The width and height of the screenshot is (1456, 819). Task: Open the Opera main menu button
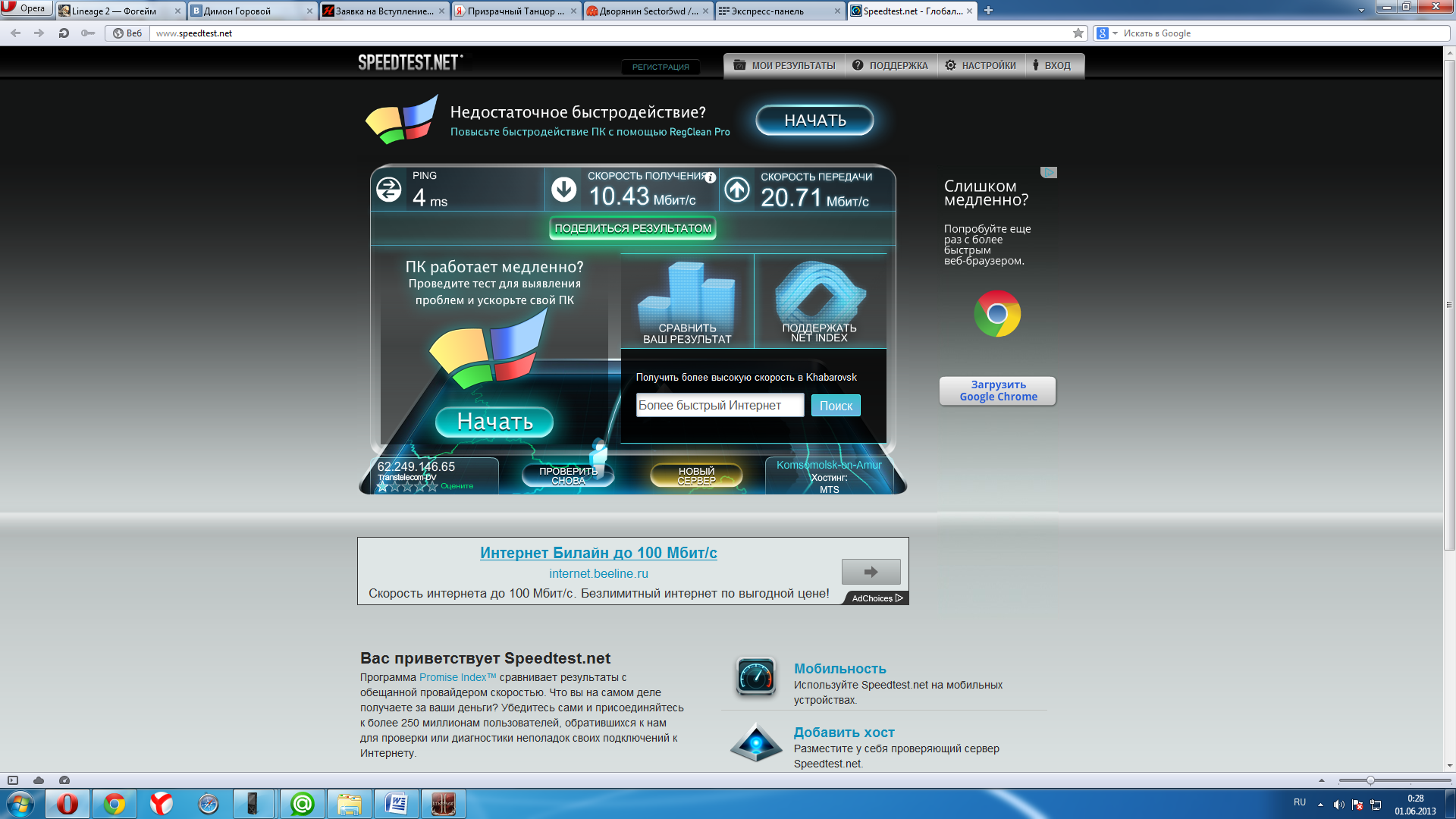pyautogui.click(x=27, y=8)
